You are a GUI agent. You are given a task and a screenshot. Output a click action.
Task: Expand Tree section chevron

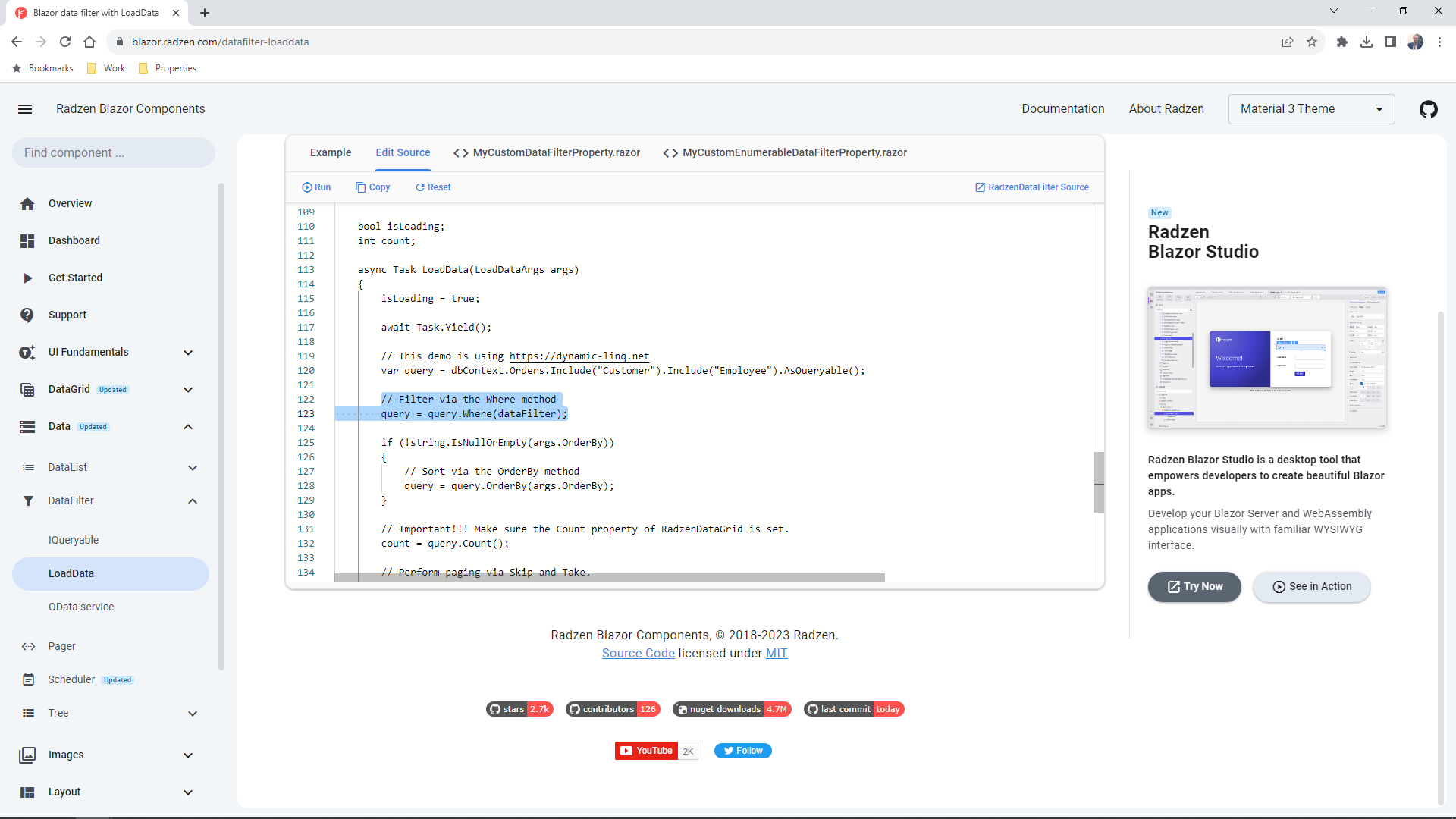click(x=193, y=713)
